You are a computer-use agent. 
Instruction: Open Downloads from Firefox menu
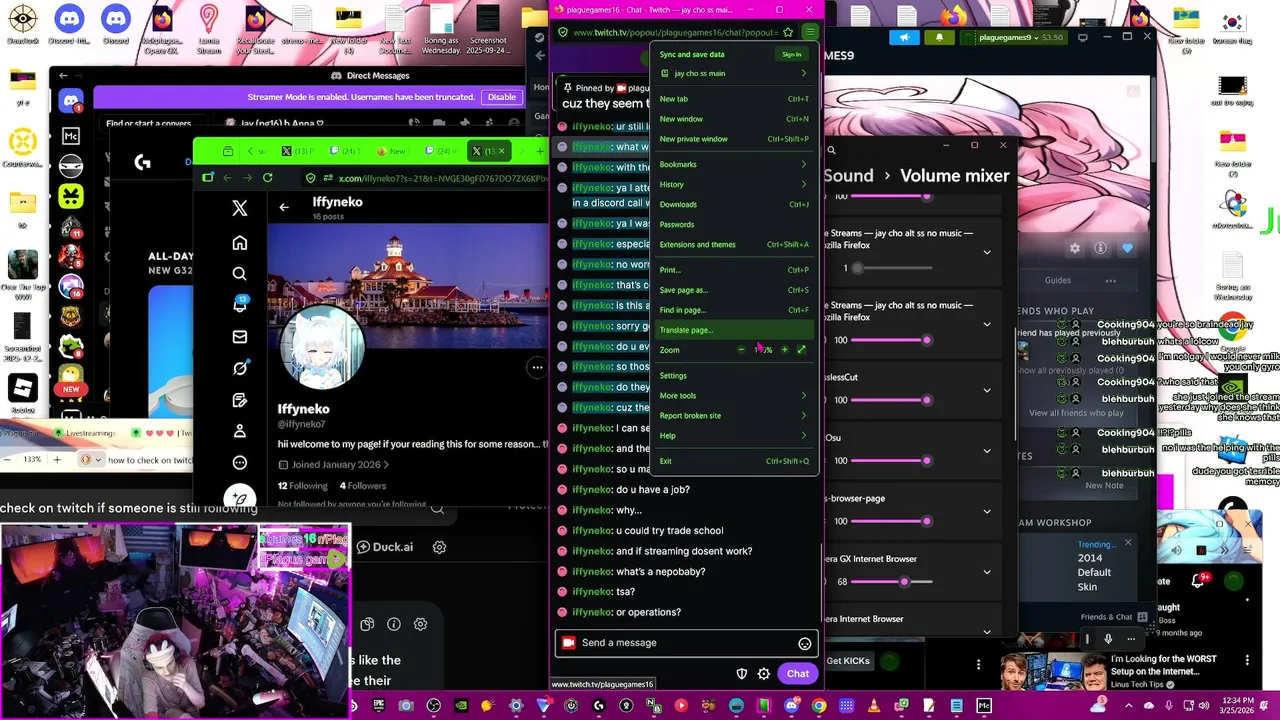[733, 204]
